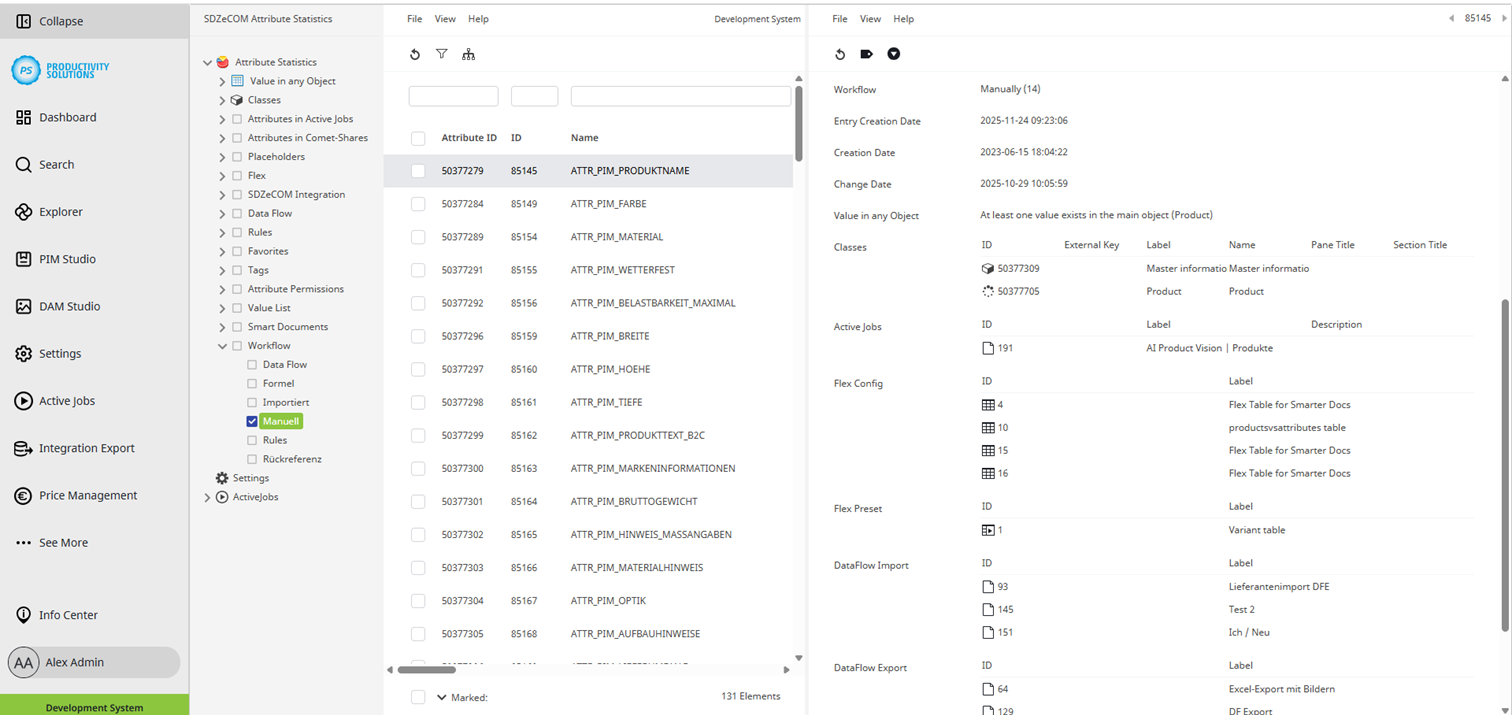Viewport: 1512px width, 715px height.
Task: Click inside the Attribute ID filter field
Action: pyautogui.click(x=453, y=95)
